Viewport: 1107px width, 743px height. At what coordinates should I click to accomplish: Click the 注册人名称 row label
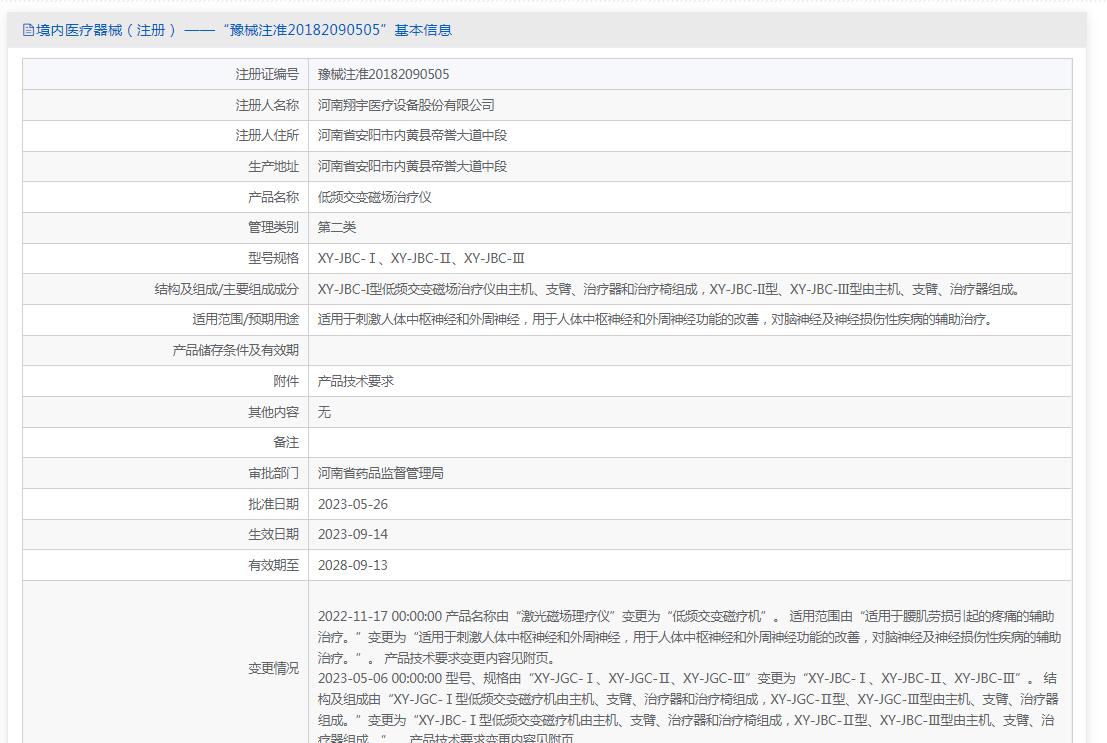pyautogui.click(x=267, y=105)
